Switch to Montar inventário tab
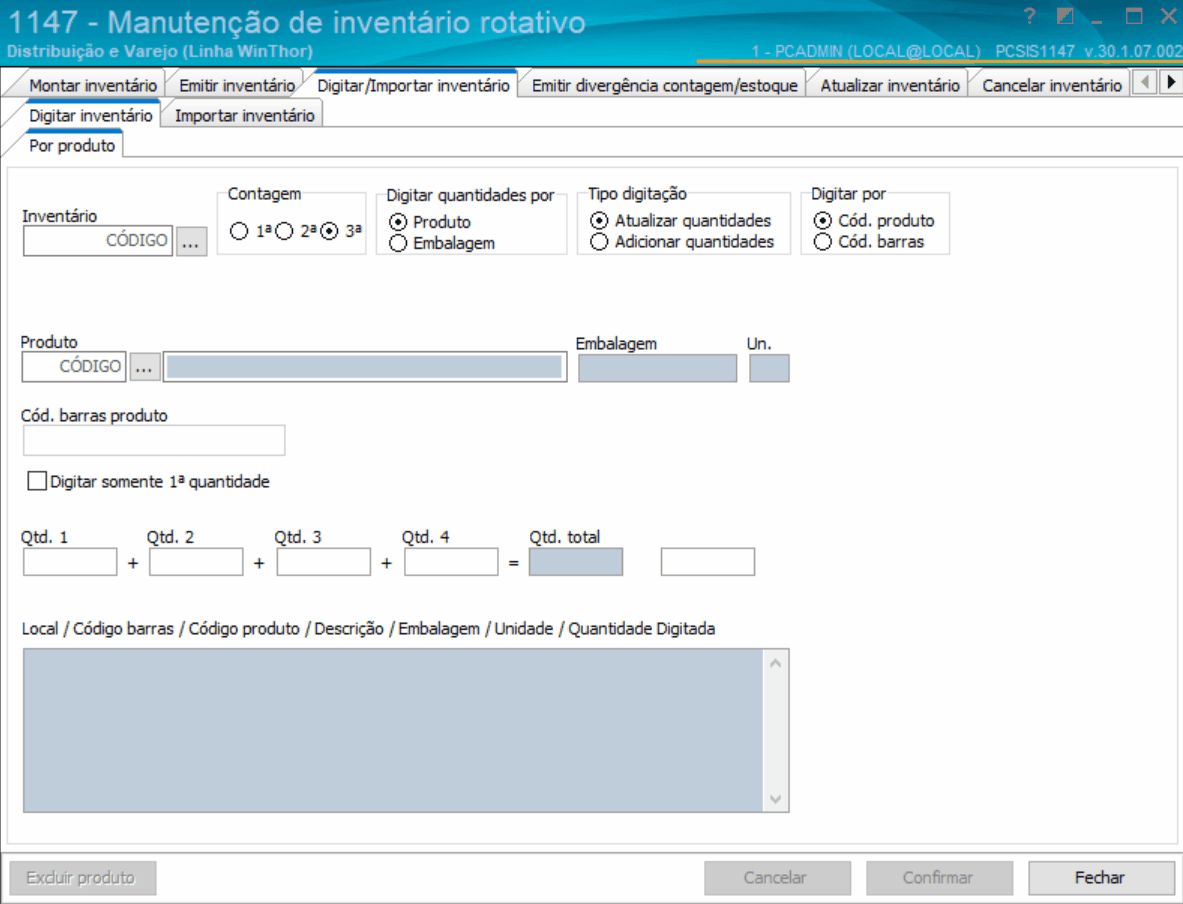Image resolution: width=1183 pixels, height=904 pixels. [x=93, y=85]
